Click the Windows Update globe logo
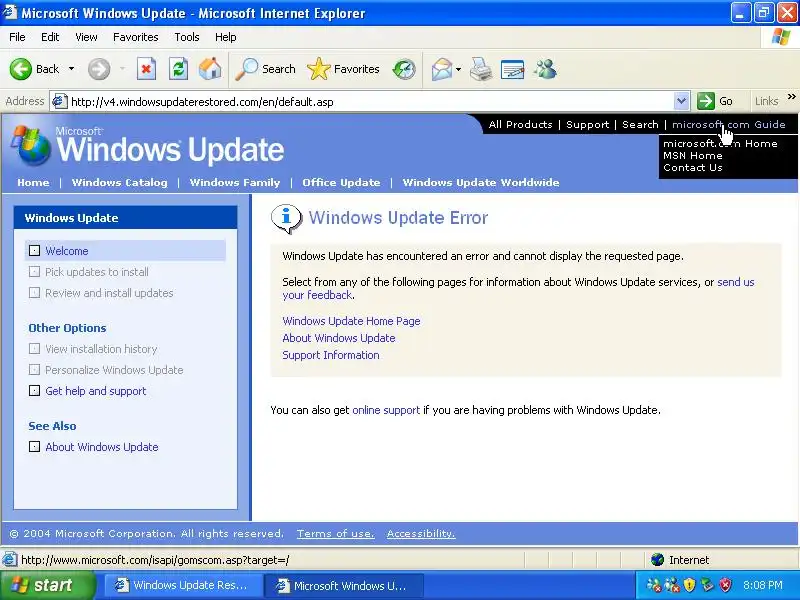800x600 pixels. [x=31, y=146]
